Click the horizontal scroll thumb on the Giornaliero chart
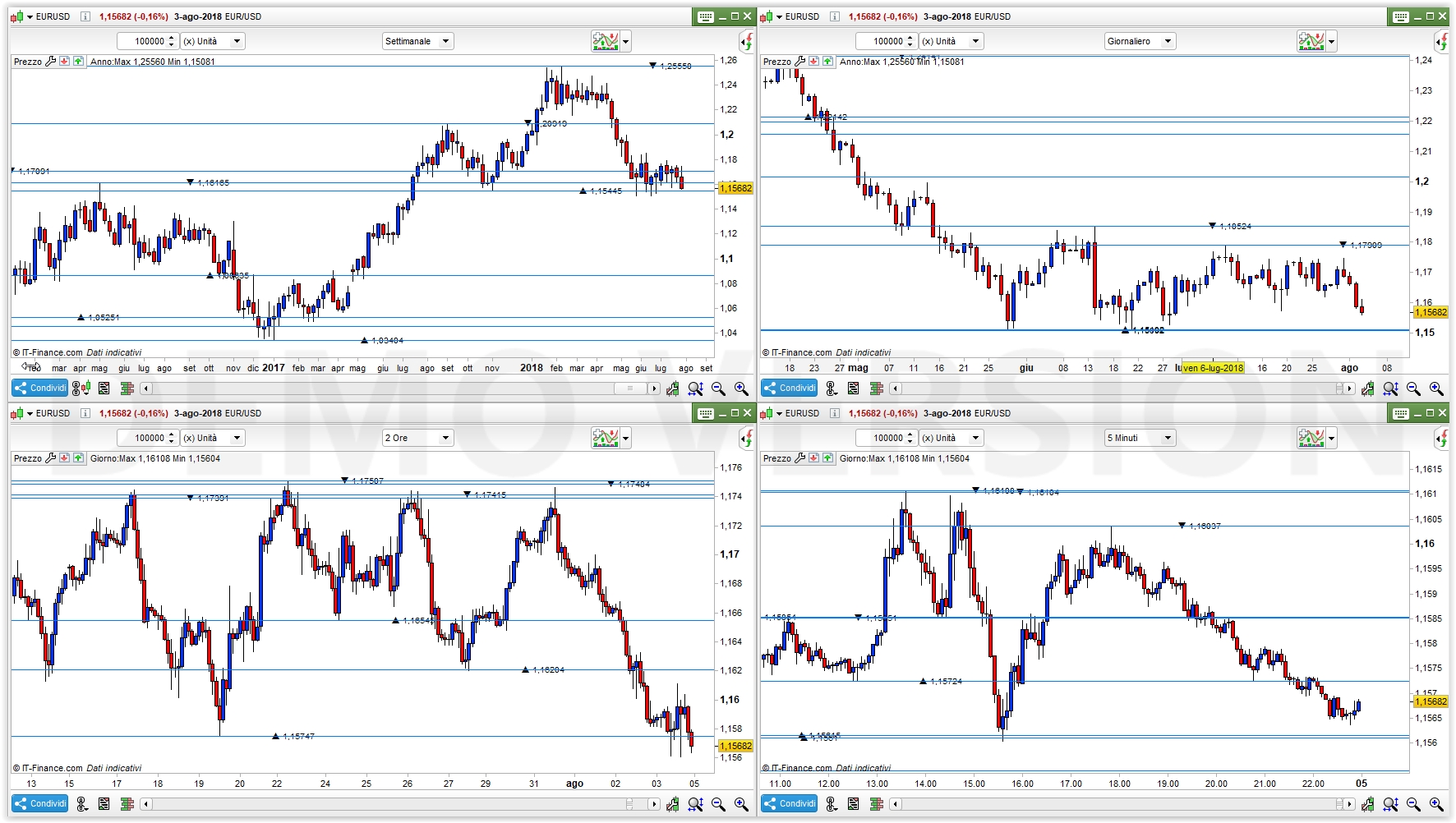 (x=1339, y=389)
